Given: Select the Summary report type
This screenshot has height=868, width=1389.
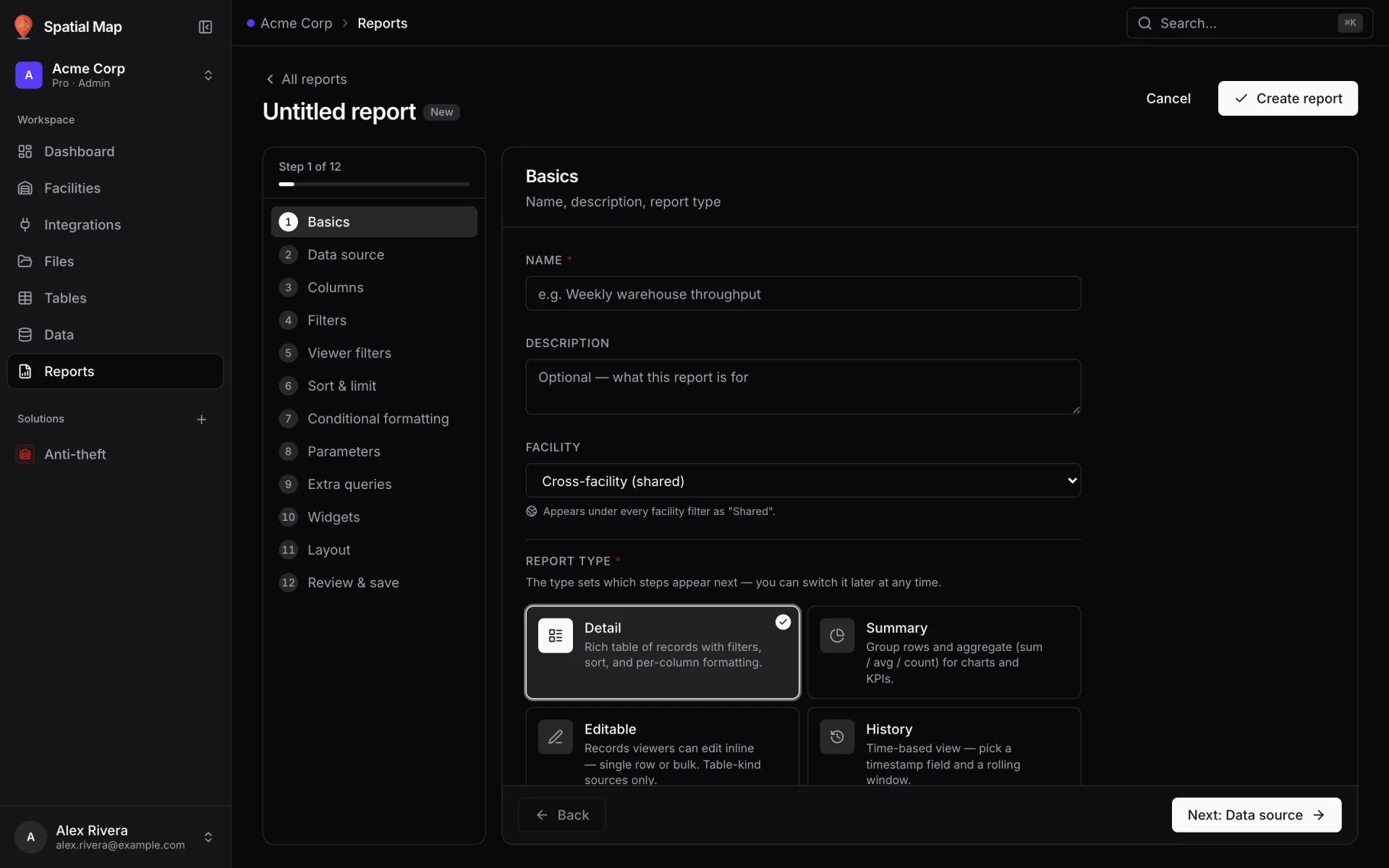Looking at the screenshot, I should pyautogui.click(x=944, y=652).
